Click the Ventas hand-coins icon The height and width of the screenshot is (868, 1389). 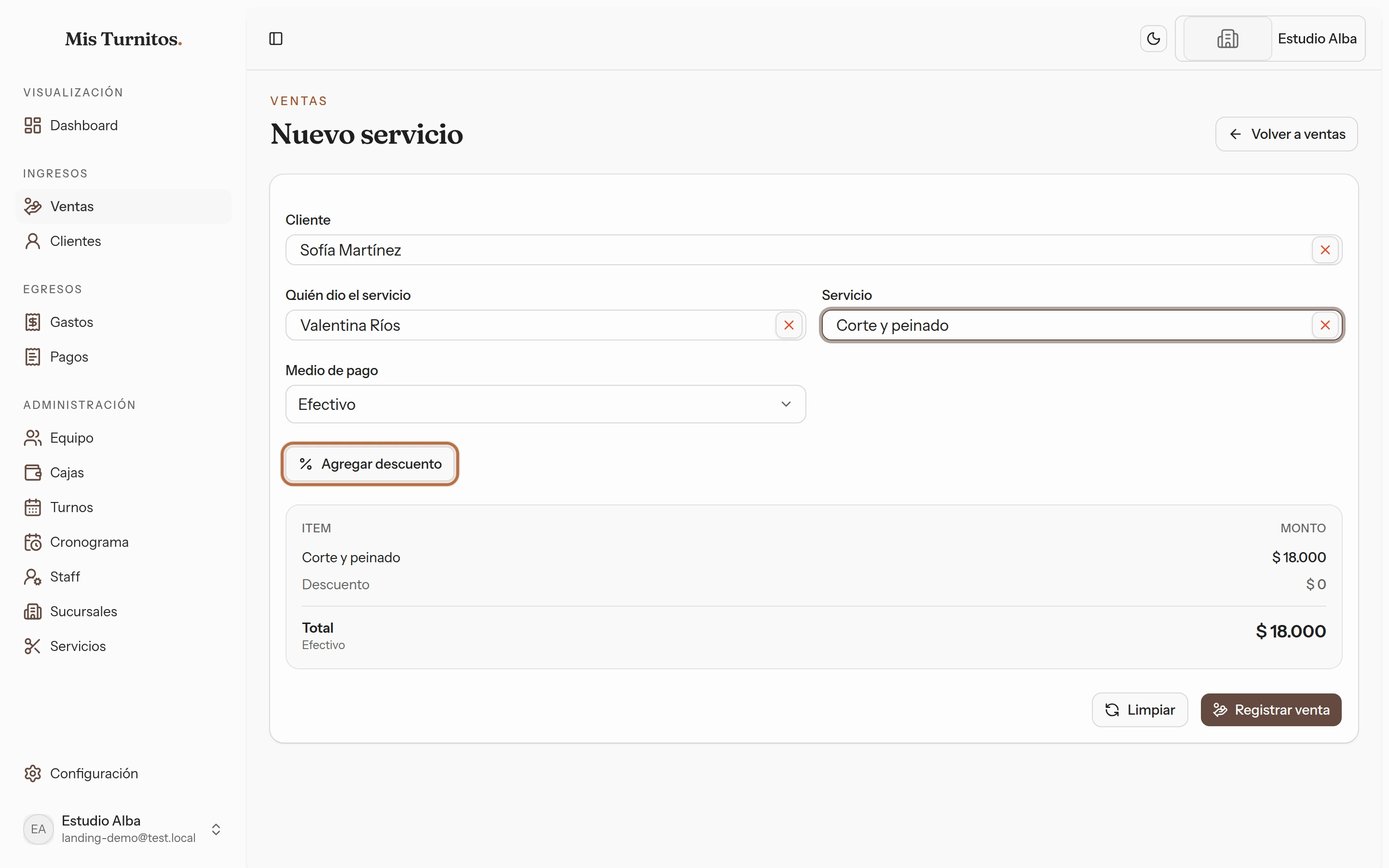pyautogui.click(x=33, y=206)
